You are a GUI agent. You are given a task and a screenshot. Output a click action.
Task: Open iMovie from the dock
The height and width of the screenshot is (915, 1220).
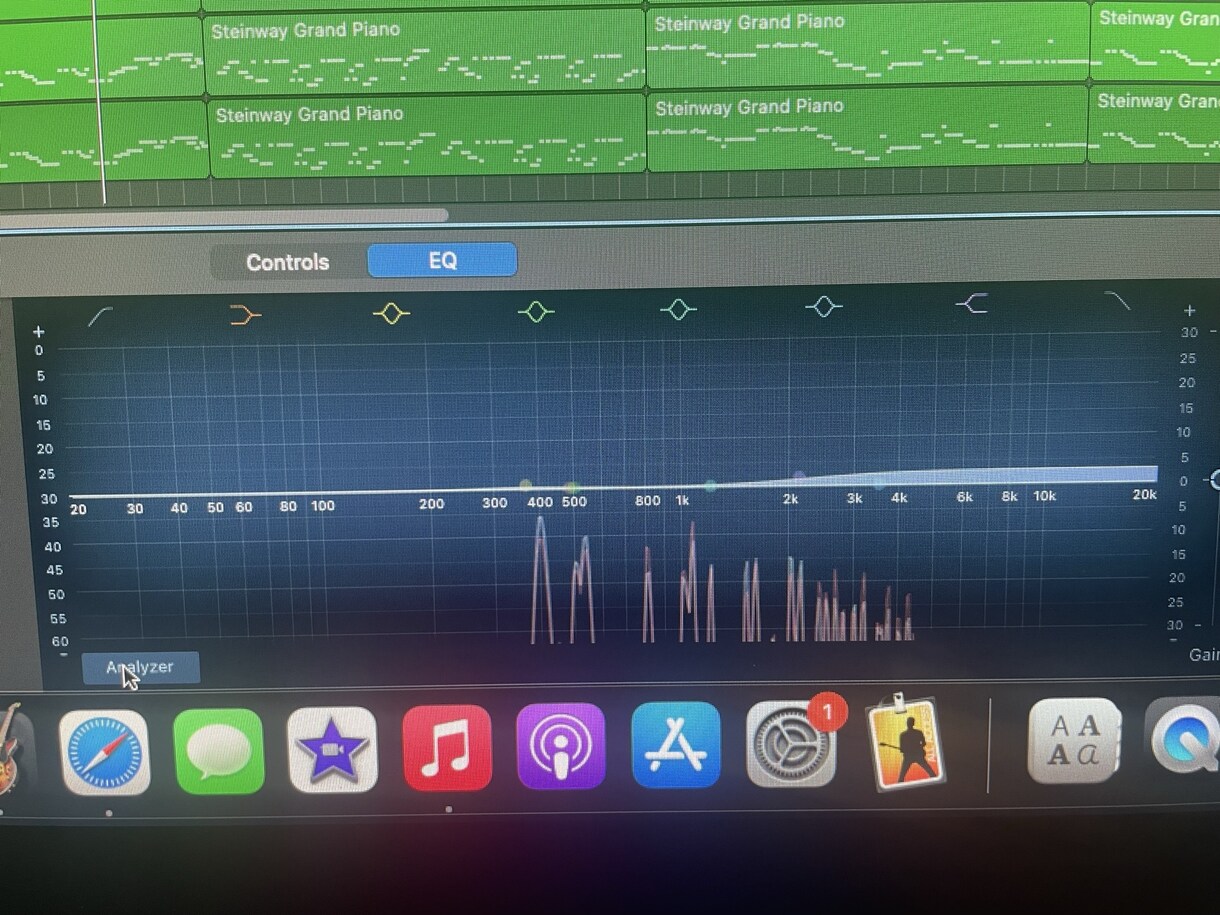[x=332, y=750]
